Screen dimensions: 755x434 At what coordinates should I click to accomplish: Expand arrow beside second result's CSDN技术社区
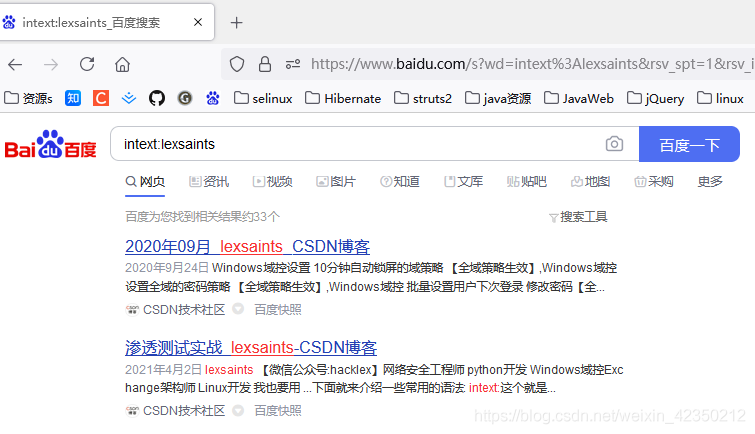point(238,410)
